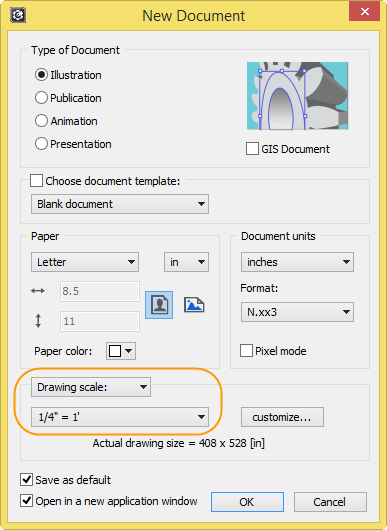Viewport: 387px width, 530px height.
Task: Click the paper height field showing 11
Action: [100, 321]
